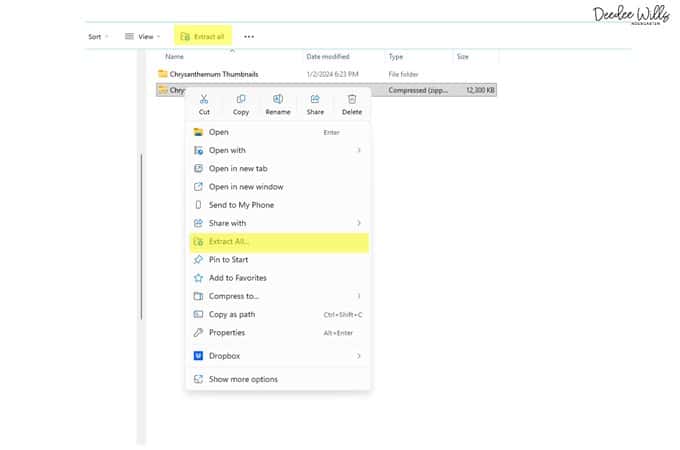Click the Open in new tab icon

coord(198,169)
